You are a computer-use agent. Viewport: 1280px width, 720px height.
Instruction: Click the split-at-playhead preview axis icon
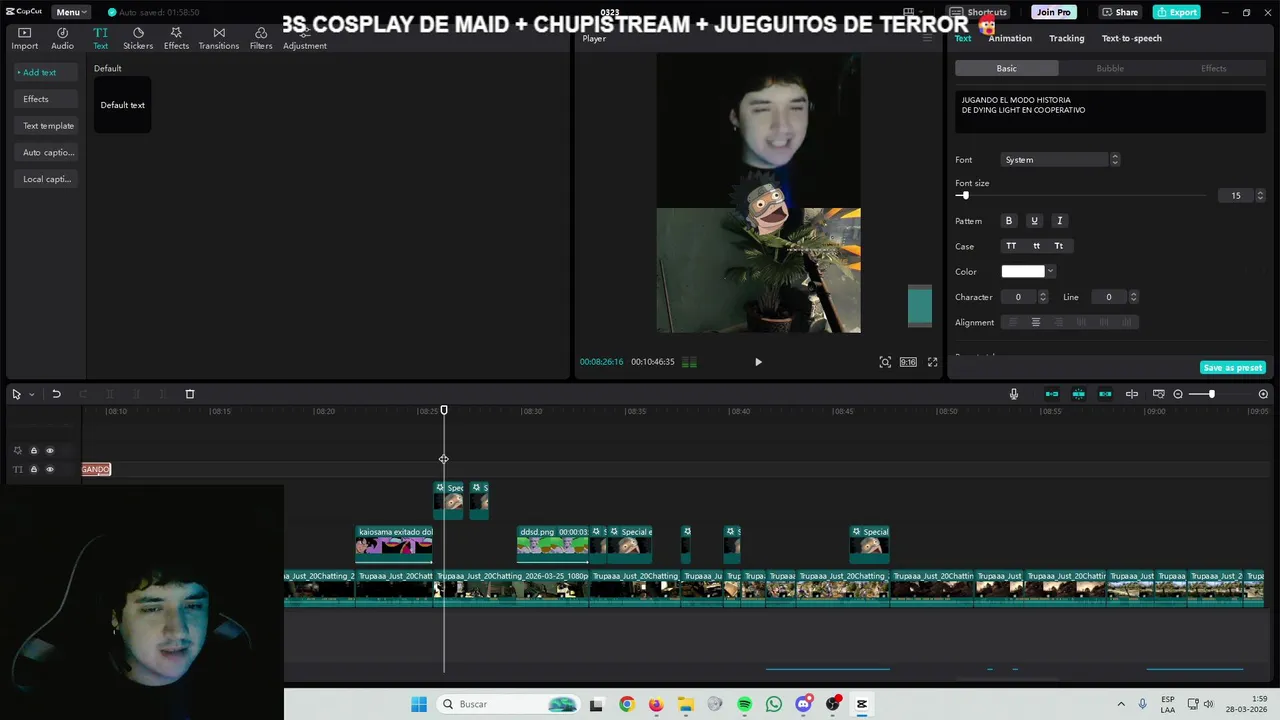(x=1132, y=394)
